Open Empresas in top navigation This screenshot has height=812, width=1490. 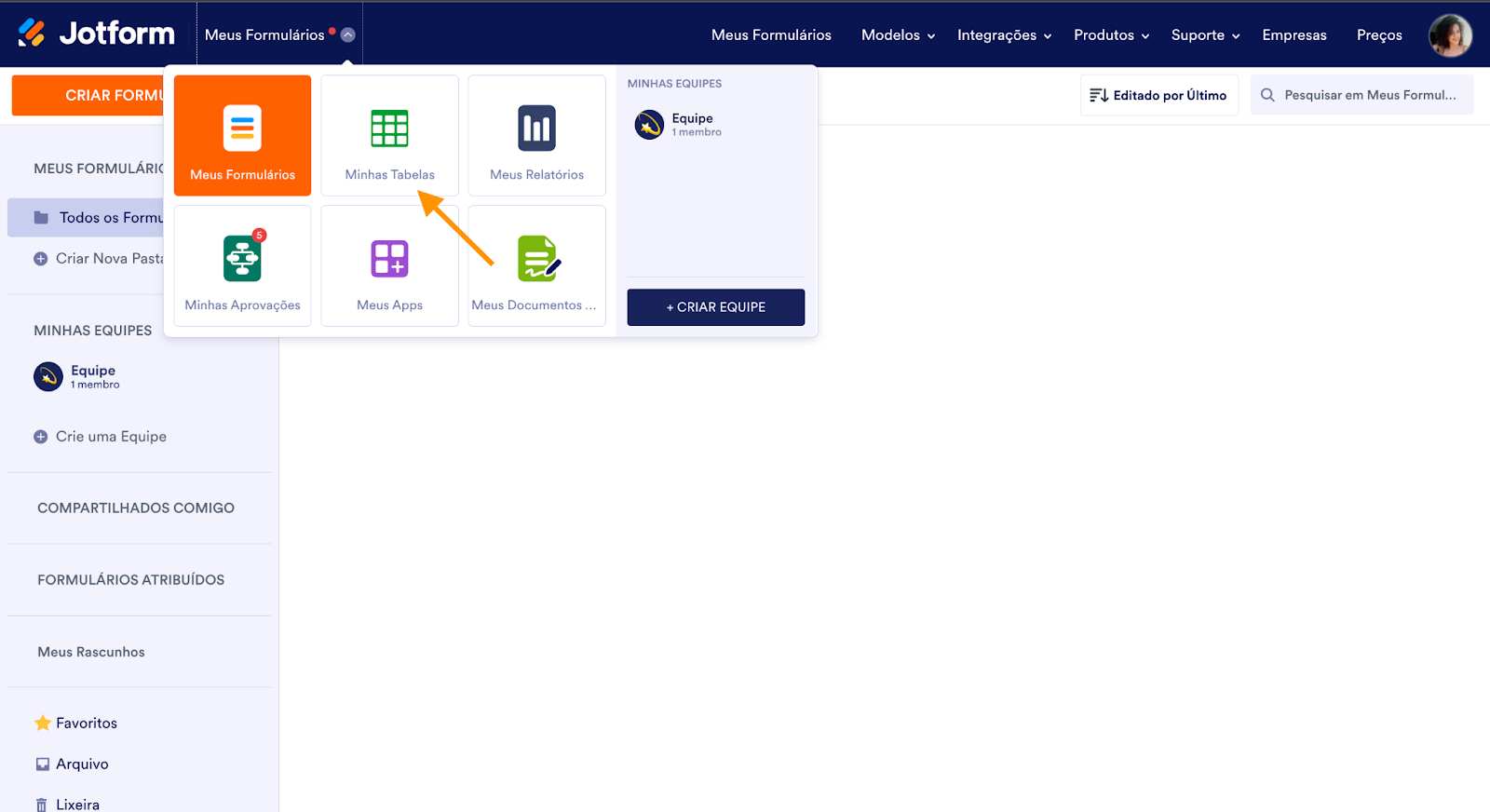point(1294,35)
